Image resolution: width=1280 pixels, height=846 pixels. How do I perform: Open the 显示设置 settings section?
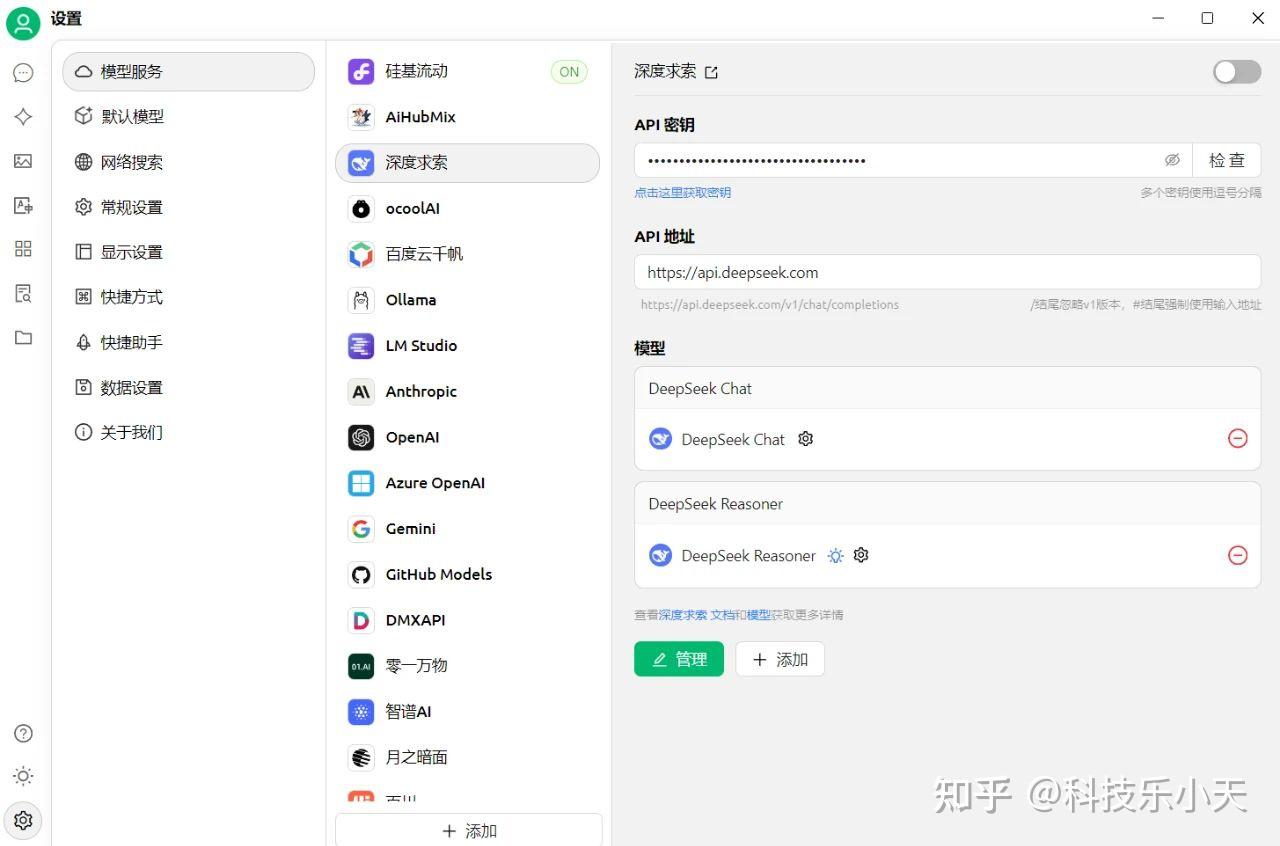[x=130, y=252]
